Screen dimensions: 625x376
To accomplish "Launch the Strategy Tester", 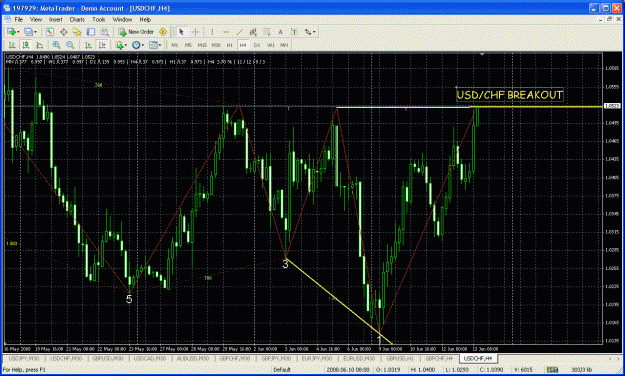I will 104,32.
